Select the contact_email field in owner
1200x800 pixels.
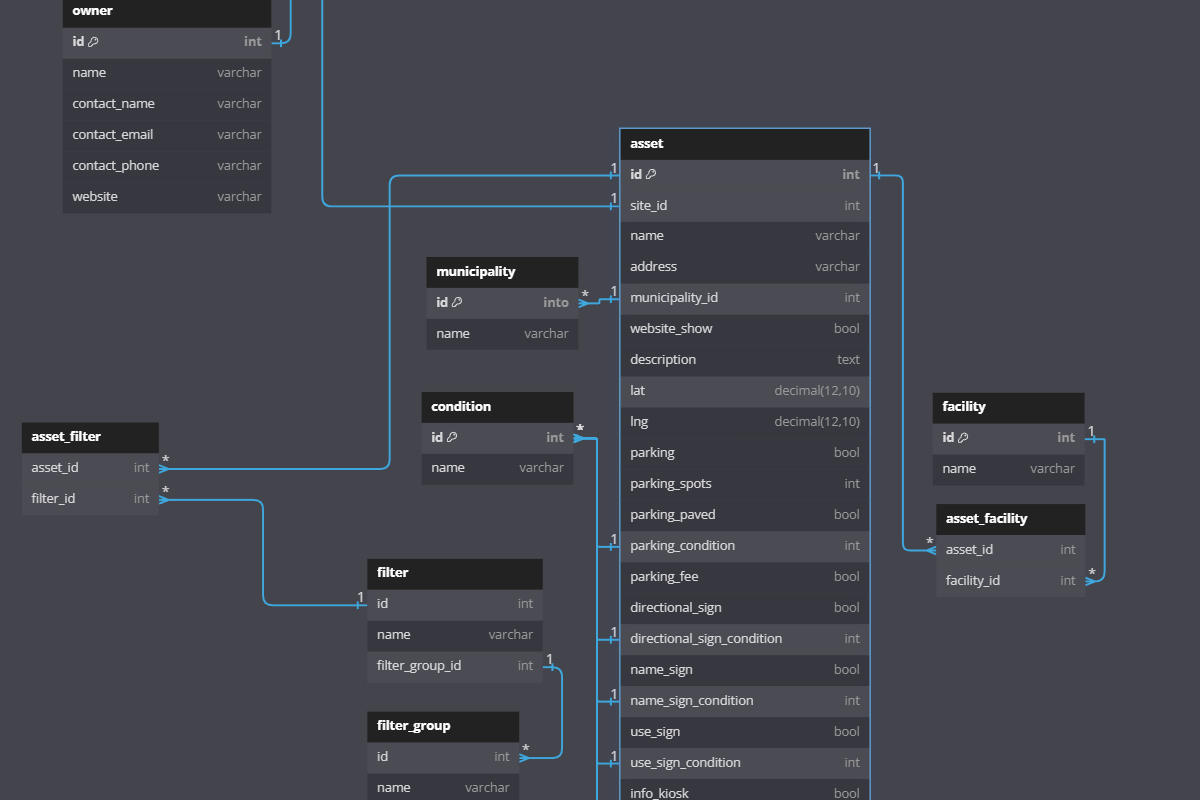coord(167,135)
